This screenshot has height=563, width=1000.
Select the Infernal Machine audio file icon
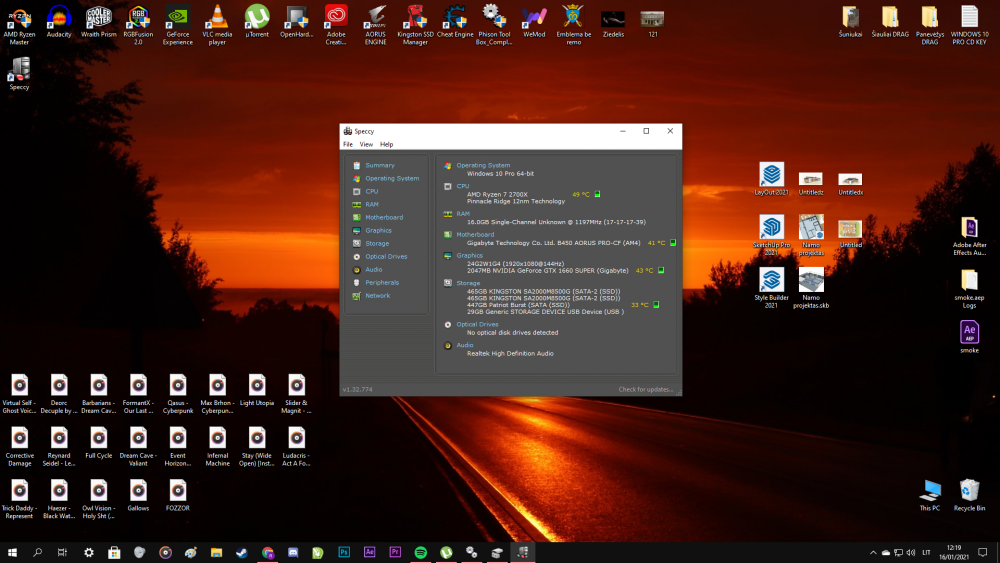[217, 446]
